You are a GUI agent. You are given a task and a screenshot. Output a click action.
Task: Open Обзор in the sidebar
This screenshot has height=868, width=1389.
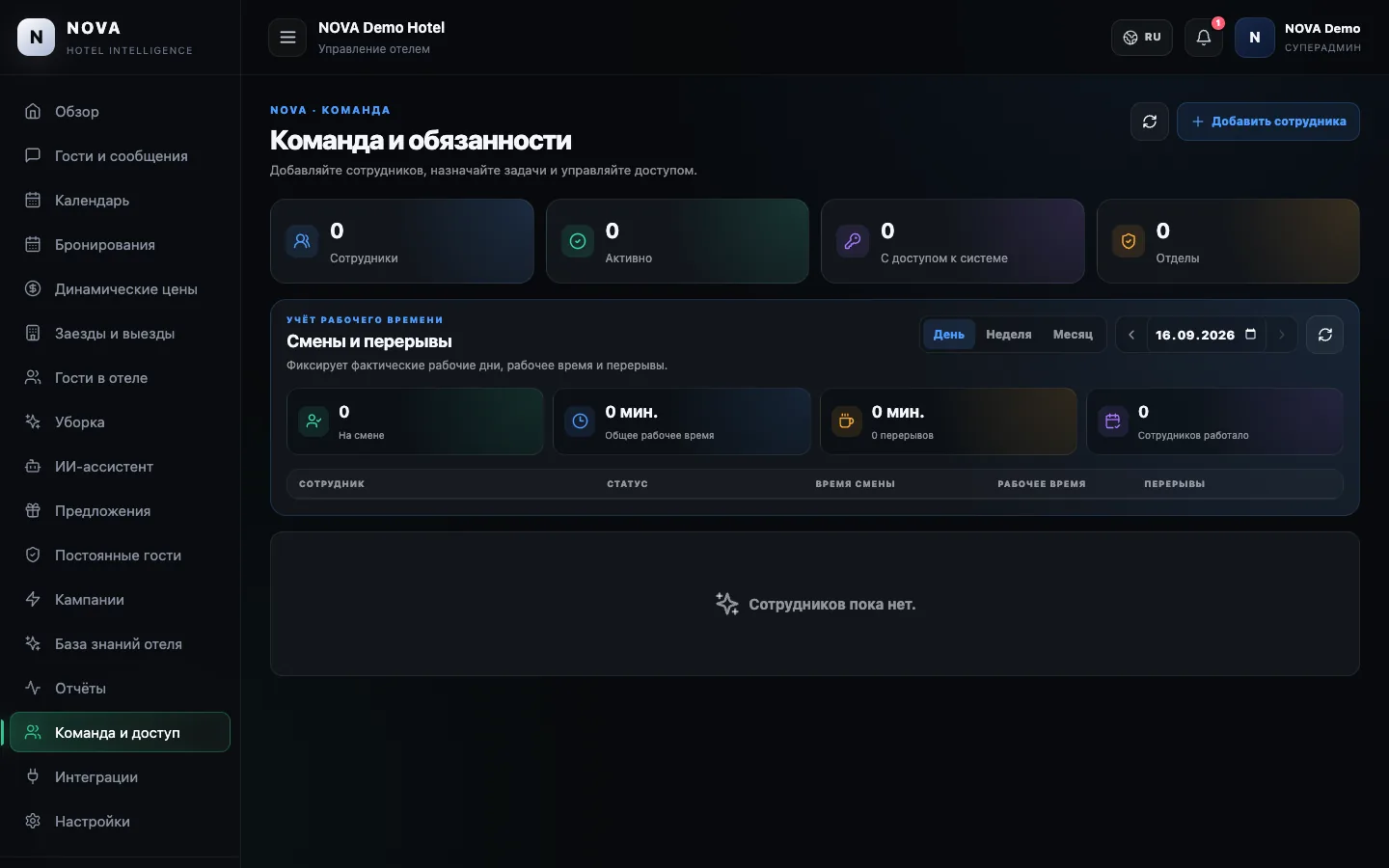[120, 112]
